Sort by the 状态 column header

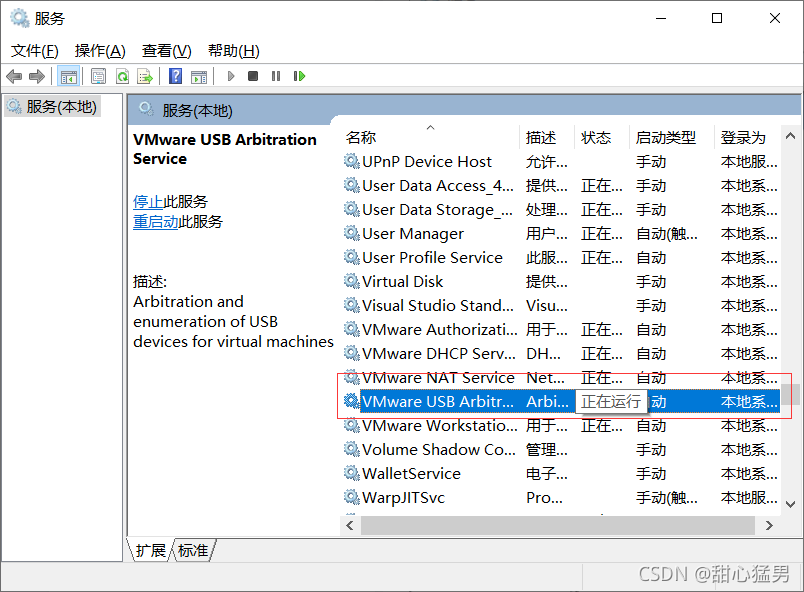click(602, 137)
